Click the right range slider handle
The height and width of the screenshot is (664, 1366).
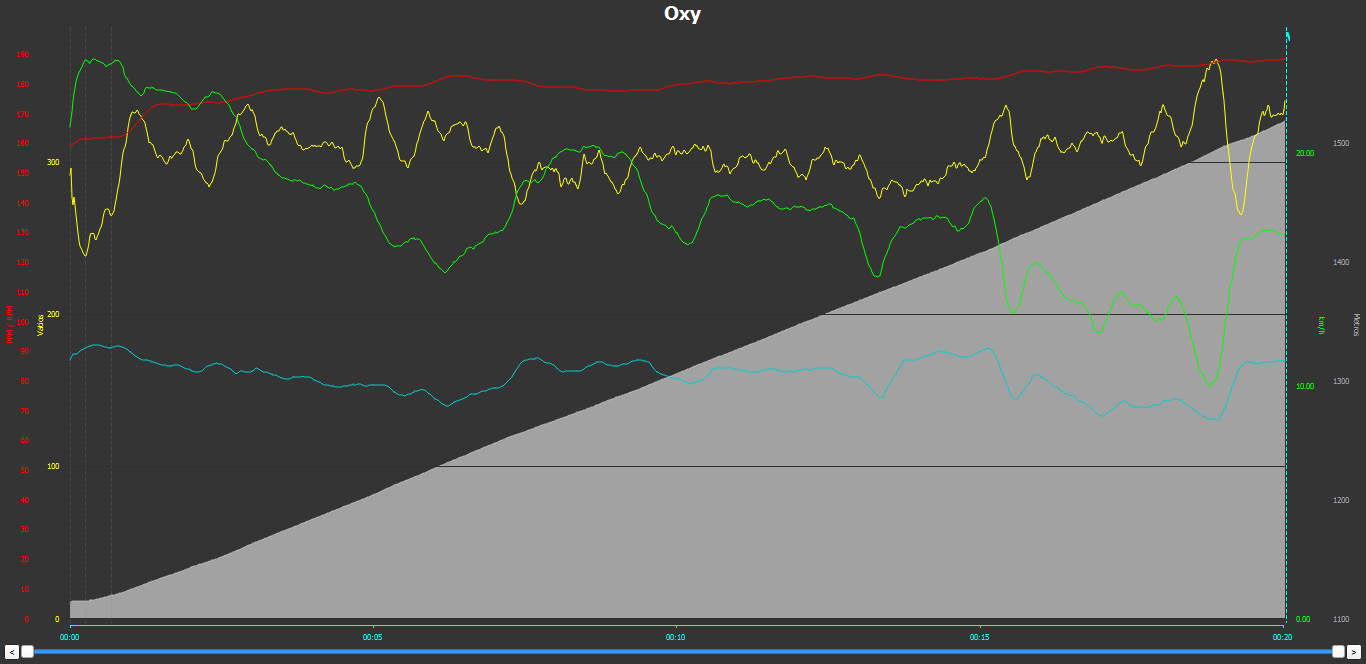(x=1338, y=651)
